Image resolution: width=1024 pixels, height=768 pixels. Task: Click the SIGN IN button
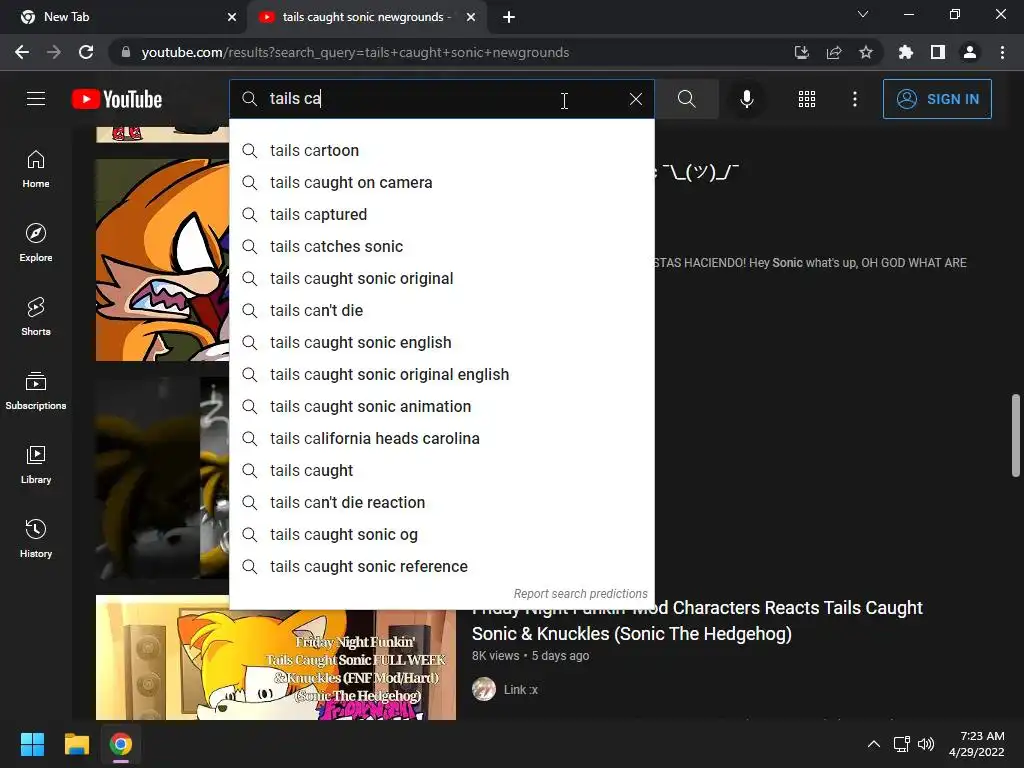[937, 99]
